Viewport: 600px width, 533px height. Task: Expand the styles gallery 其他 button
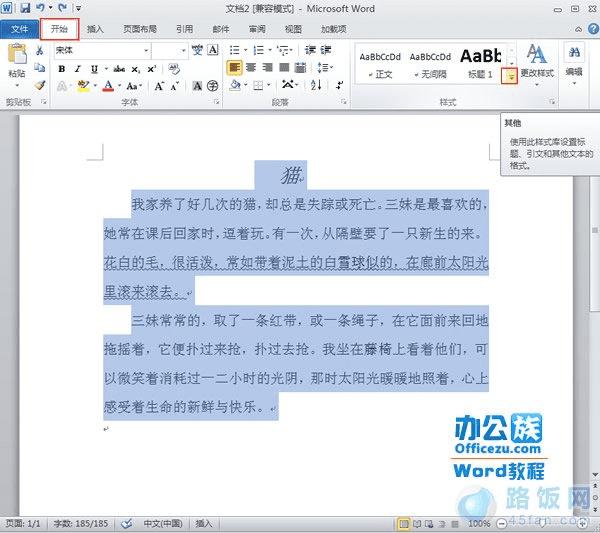point(510,77)
